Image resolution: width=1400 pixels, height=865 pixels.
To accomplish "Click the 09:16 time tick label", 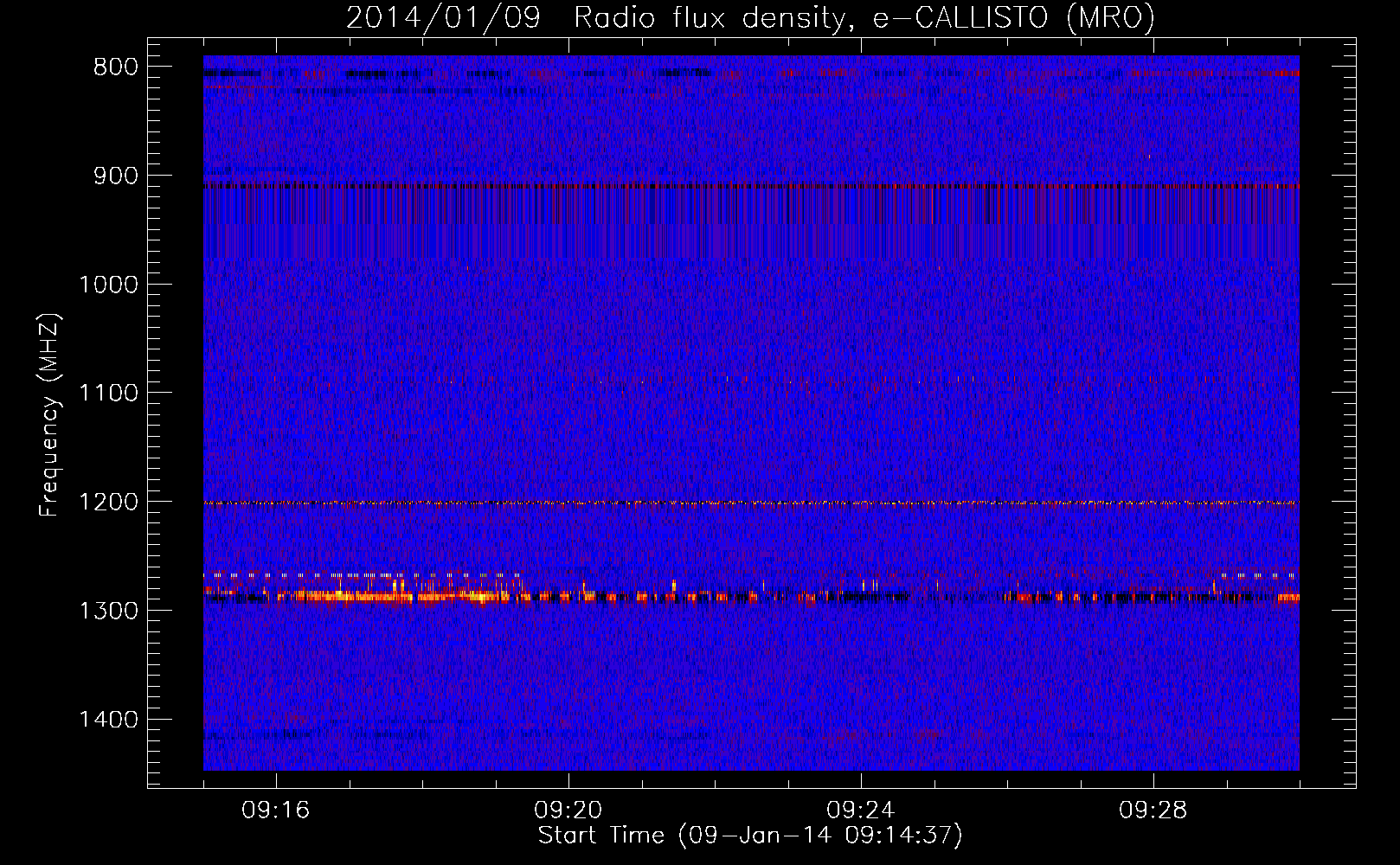I will pos(276,811).
